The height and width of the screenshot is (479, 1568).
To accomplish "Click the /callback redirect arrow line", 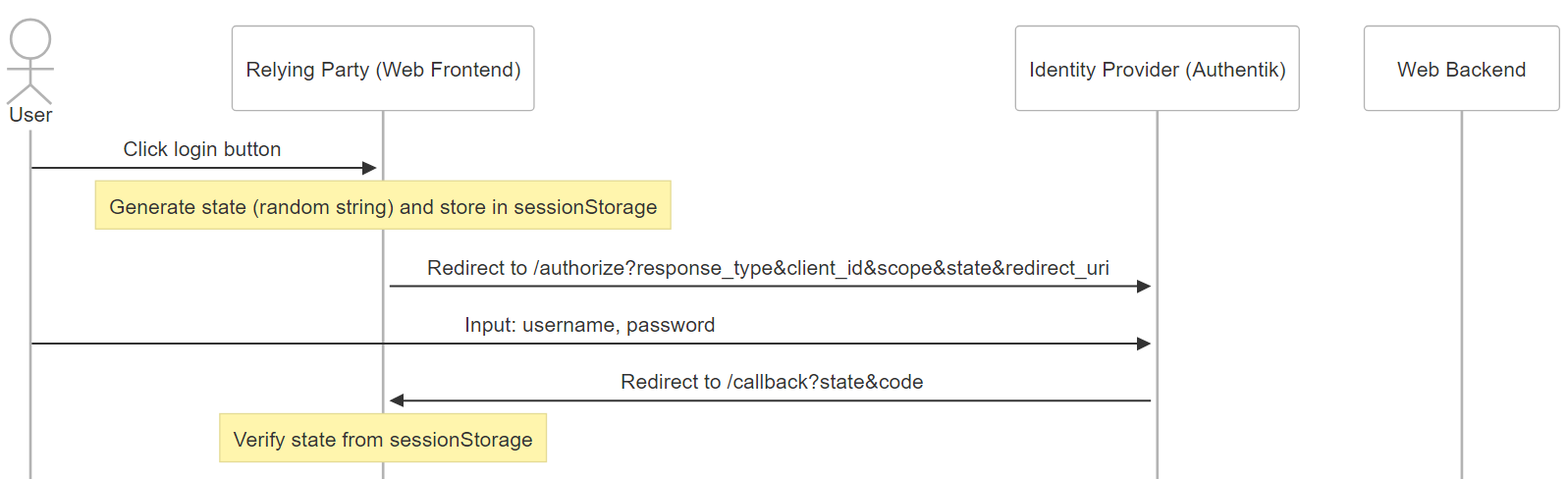I will point(776,400).
